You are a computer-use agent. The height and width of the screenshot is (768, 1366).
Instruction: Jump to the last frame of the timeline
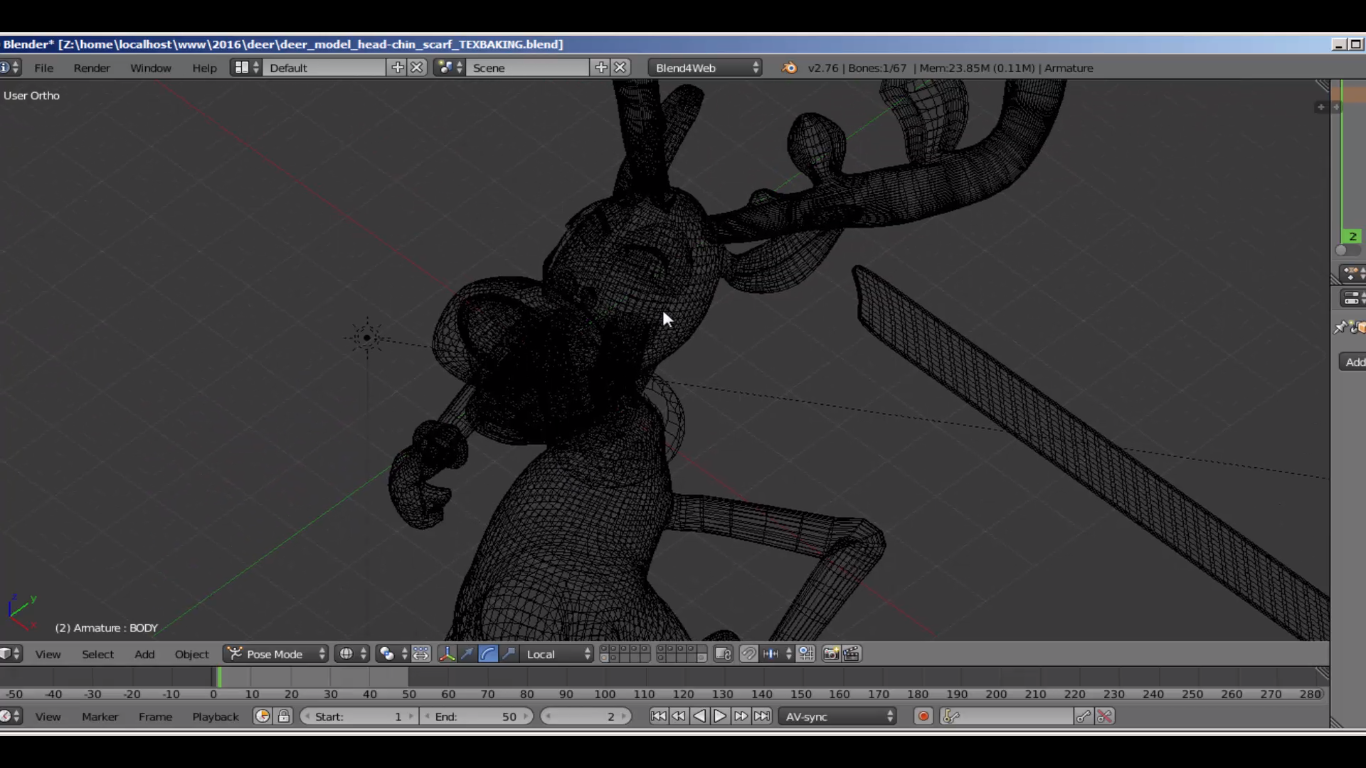pyautogui.click(x=762, y=717)
